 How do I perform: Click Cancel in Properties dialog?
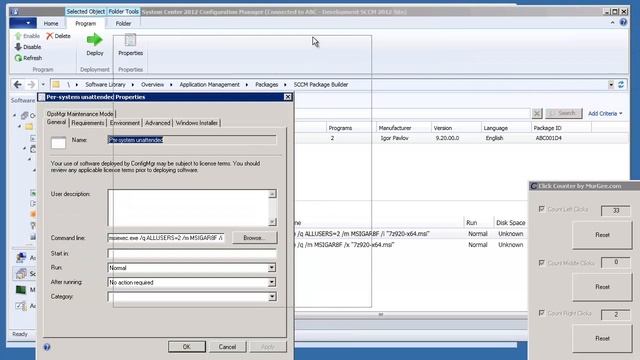pos(227,347)
